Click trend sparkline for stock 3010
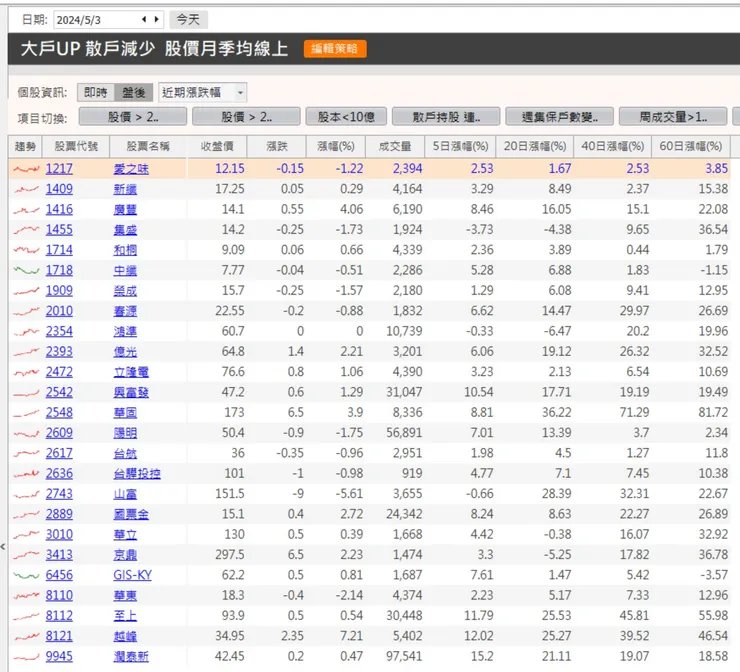 pos(26,535)
